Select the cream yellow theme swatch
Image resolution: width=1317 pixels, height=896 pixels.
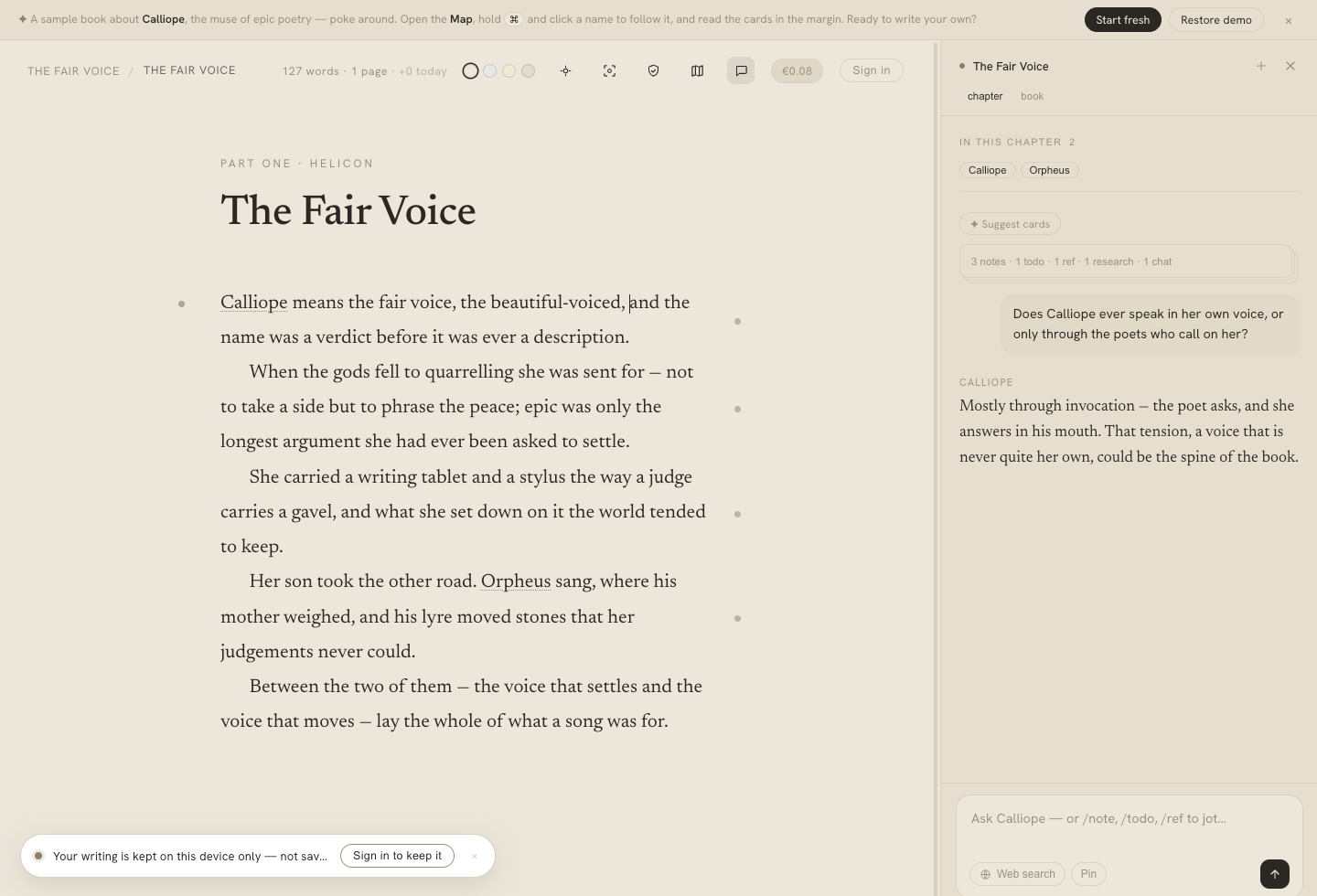(x=509, y=70)
